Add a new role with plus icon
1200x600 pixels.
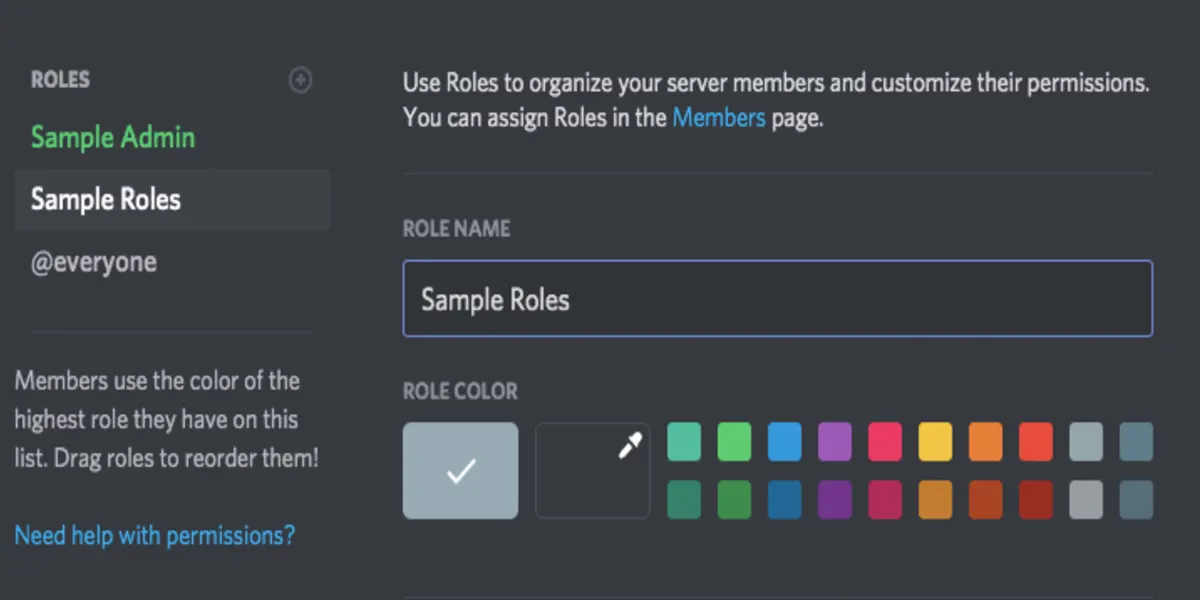[300, 81]
